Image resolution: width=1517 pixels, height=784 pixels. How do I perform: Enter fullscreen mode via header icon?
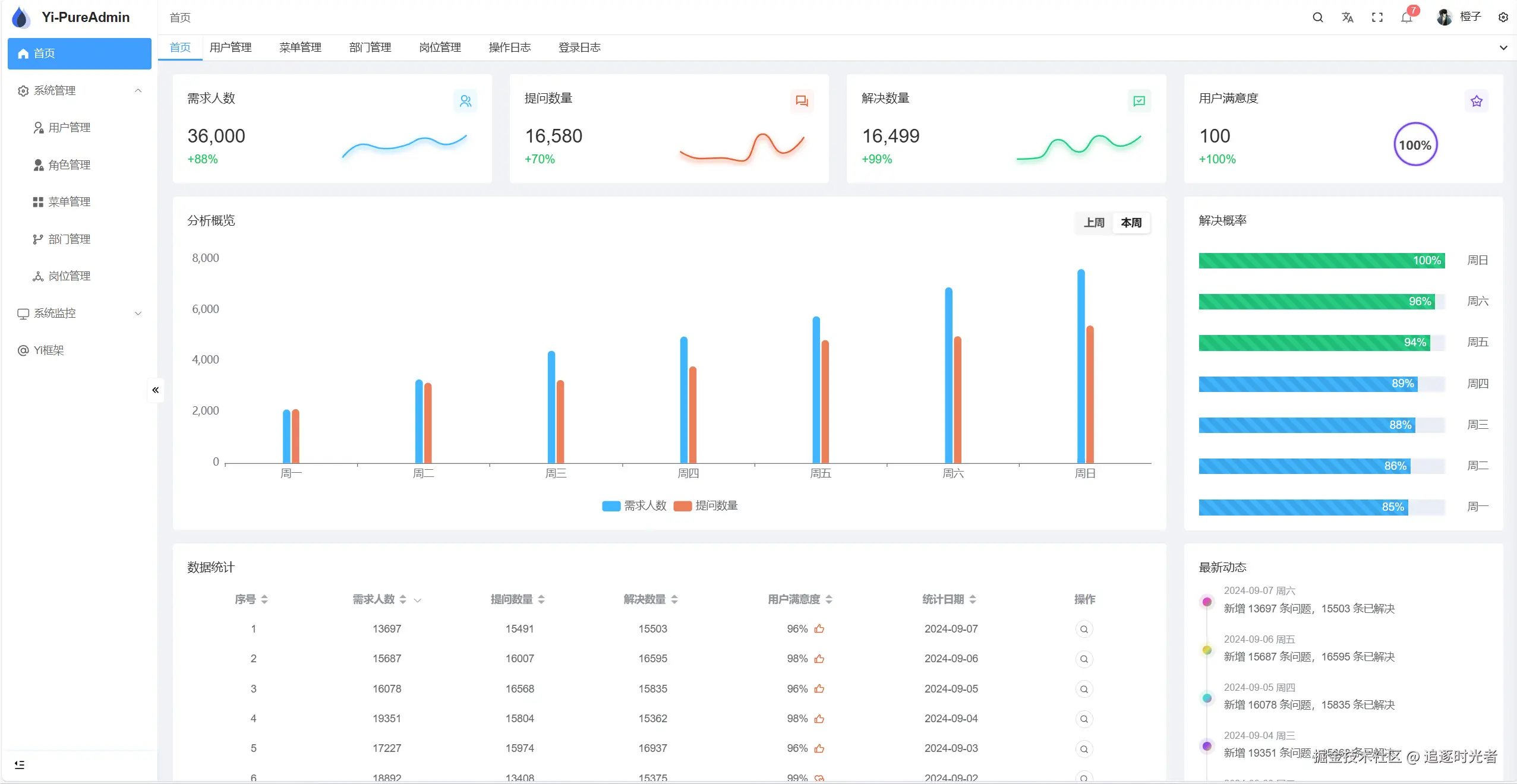click(1377, 17)
